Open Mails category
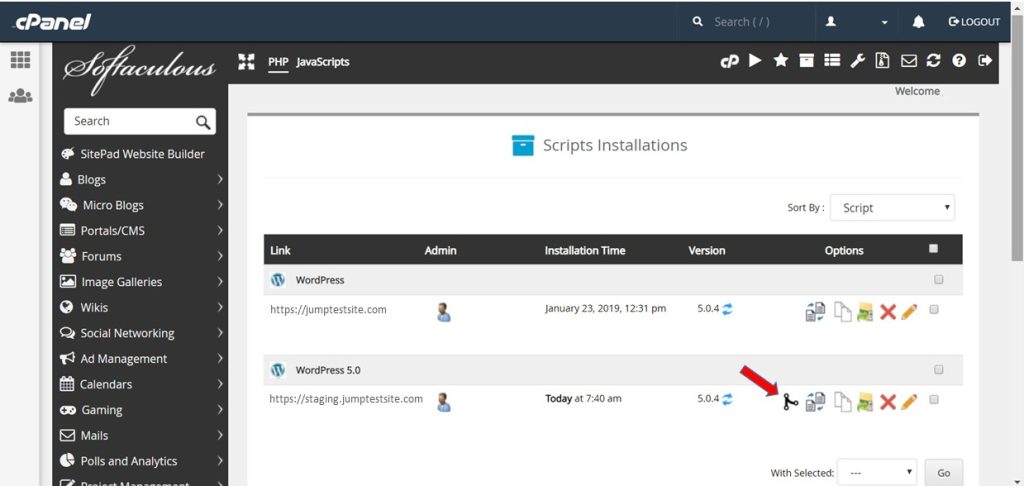The width and height of the screenshot is (1024, 486). [141, 435]
